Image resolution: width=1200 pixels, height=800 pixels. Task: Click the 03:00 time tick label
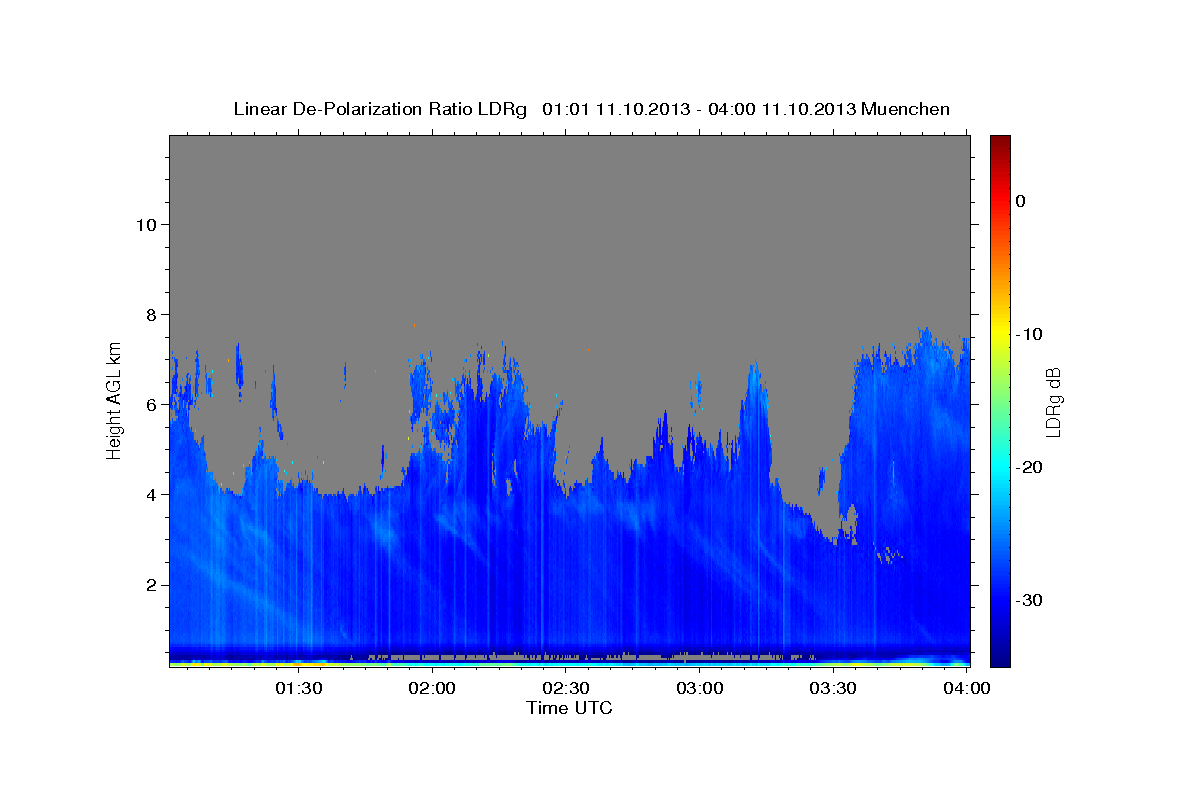click(x=700, y=689)
